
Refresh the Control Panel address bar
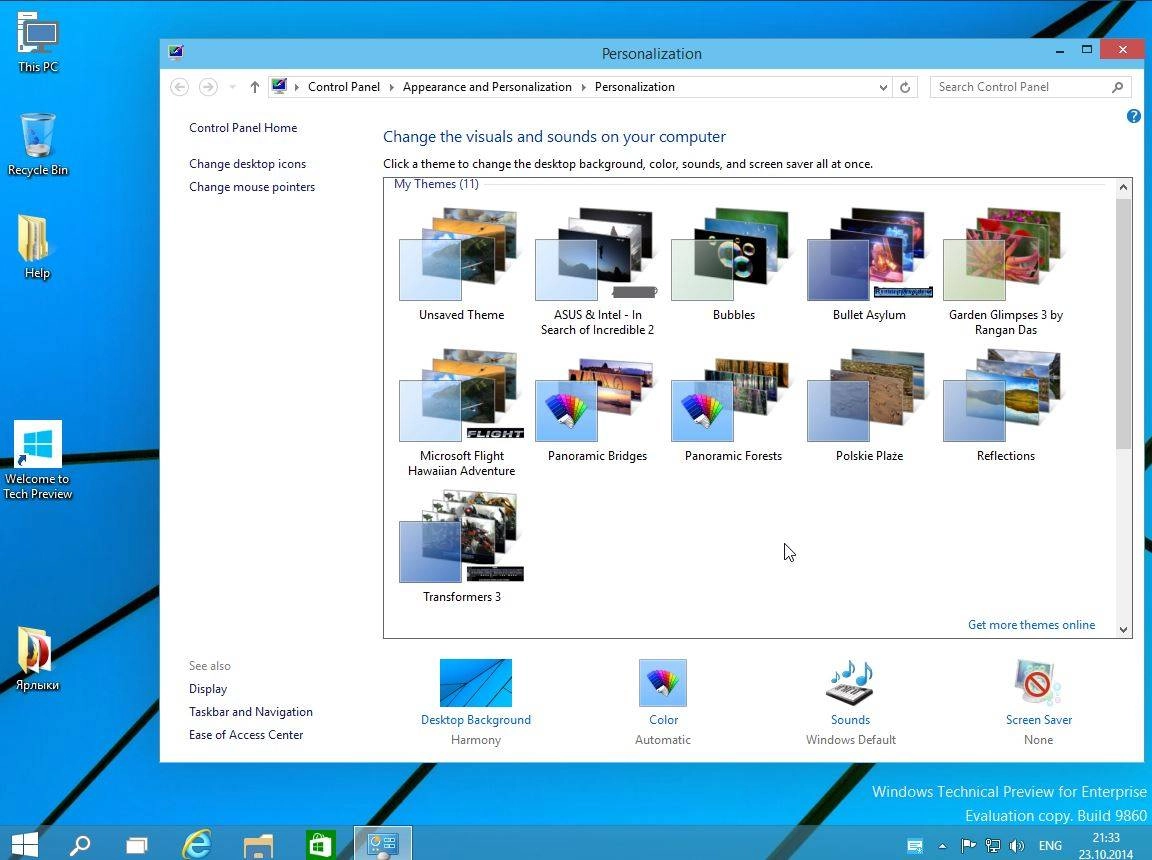click(905, 87)
